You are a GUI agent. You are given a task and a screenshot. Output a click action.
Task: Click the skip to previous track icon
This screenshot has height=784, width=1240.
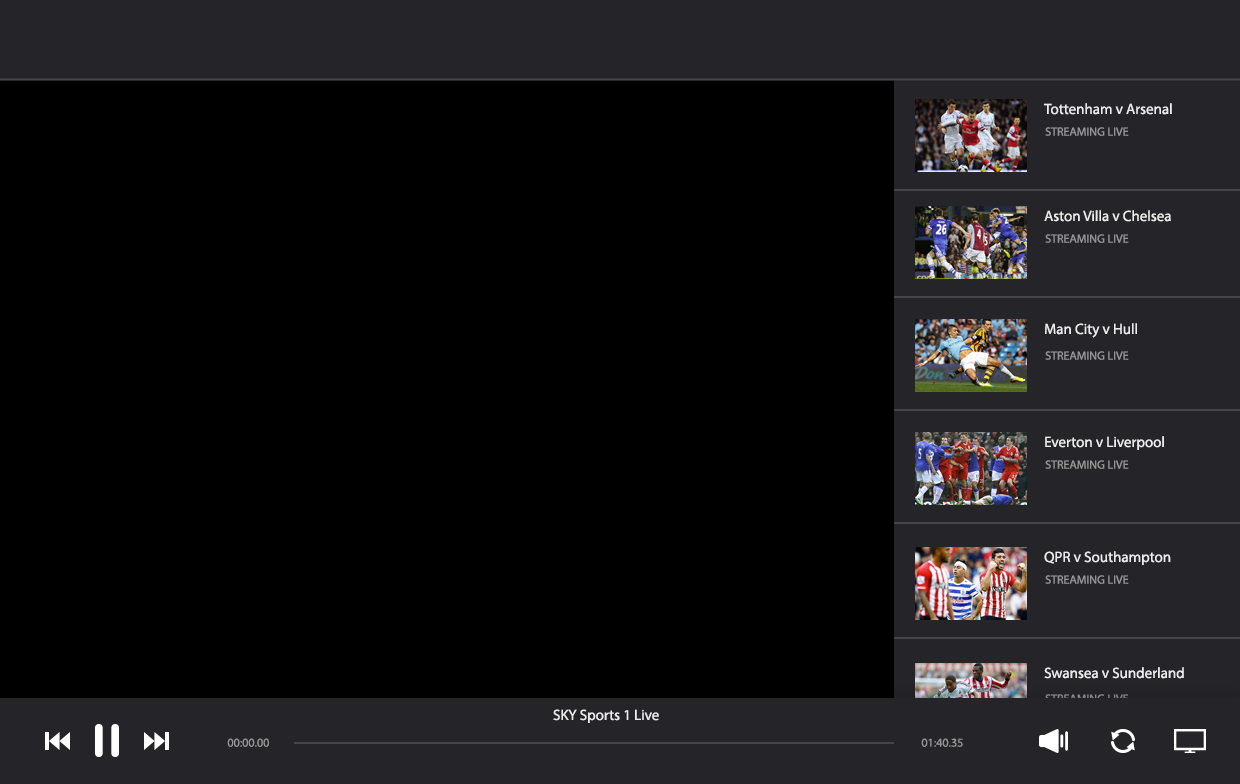[58, 741]
